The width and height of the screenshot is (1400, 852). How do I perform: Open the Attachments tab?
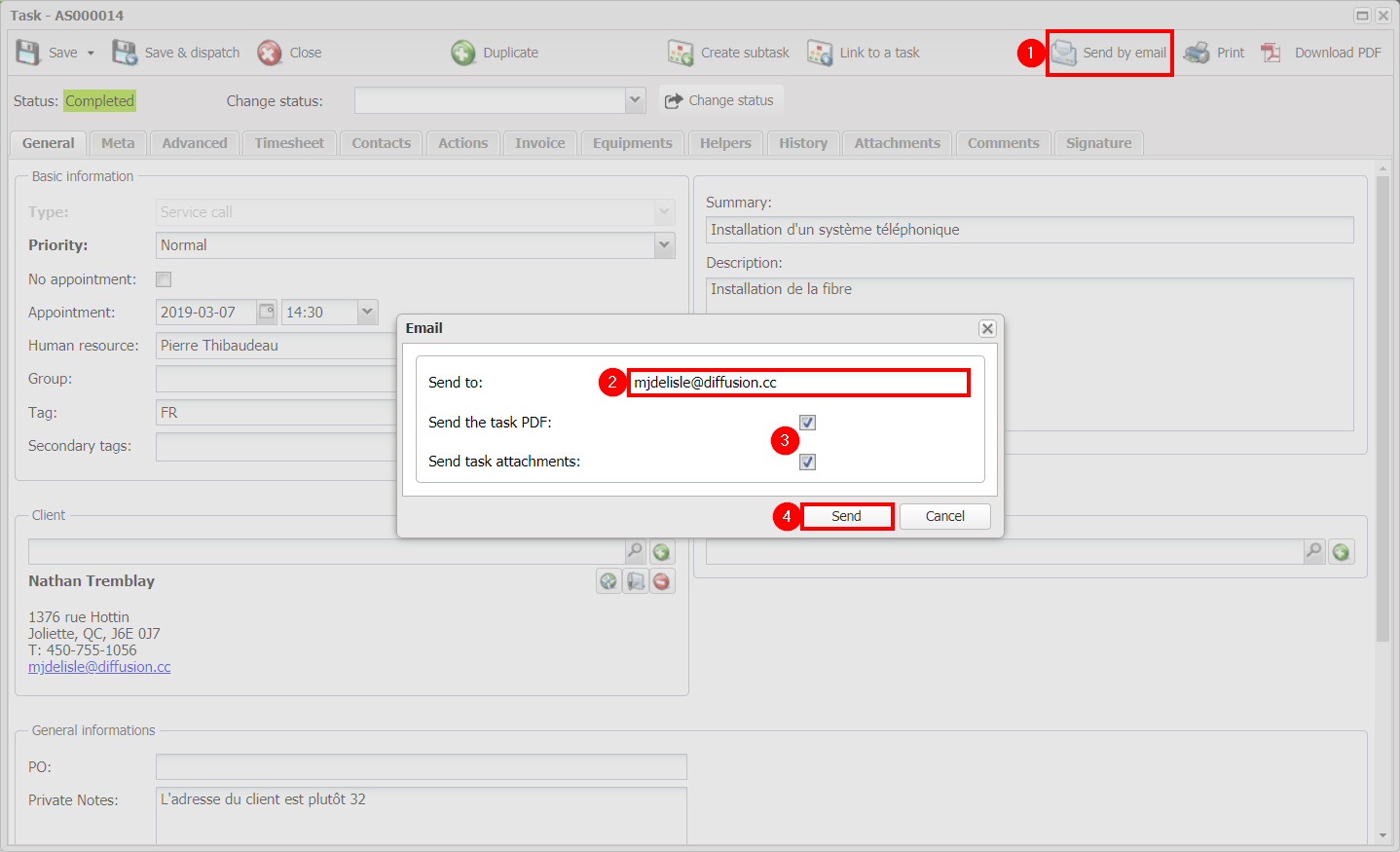coord(897,143)
